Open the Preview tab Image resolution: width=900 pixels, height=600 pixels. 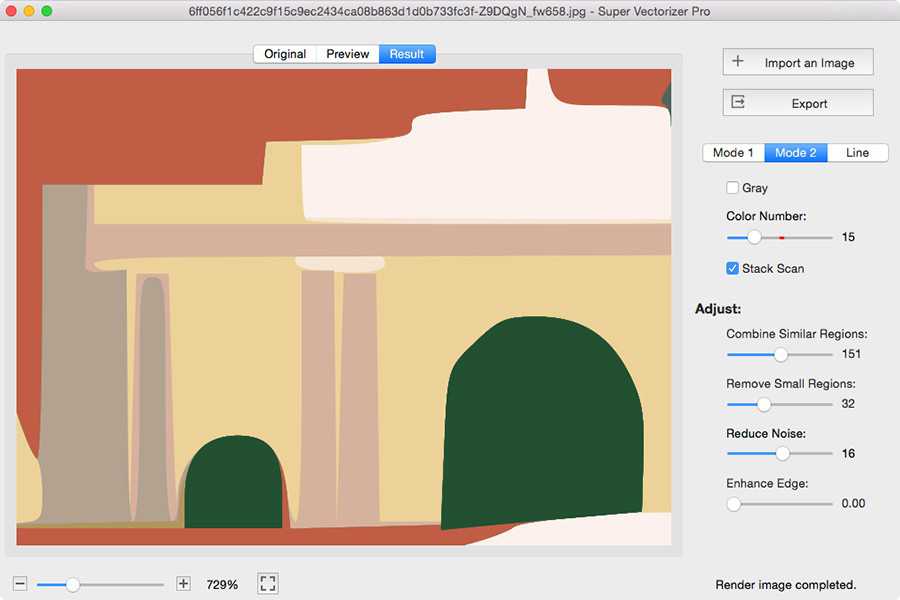pos(348,54)
